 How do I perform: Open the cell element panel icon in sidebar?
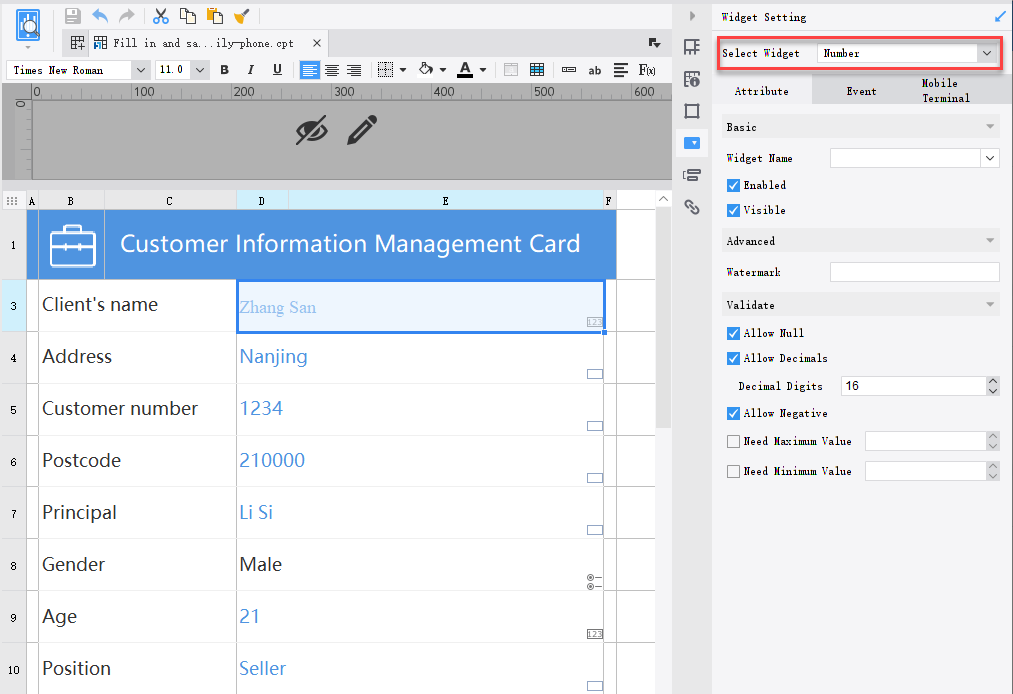[x=692, y=47]
